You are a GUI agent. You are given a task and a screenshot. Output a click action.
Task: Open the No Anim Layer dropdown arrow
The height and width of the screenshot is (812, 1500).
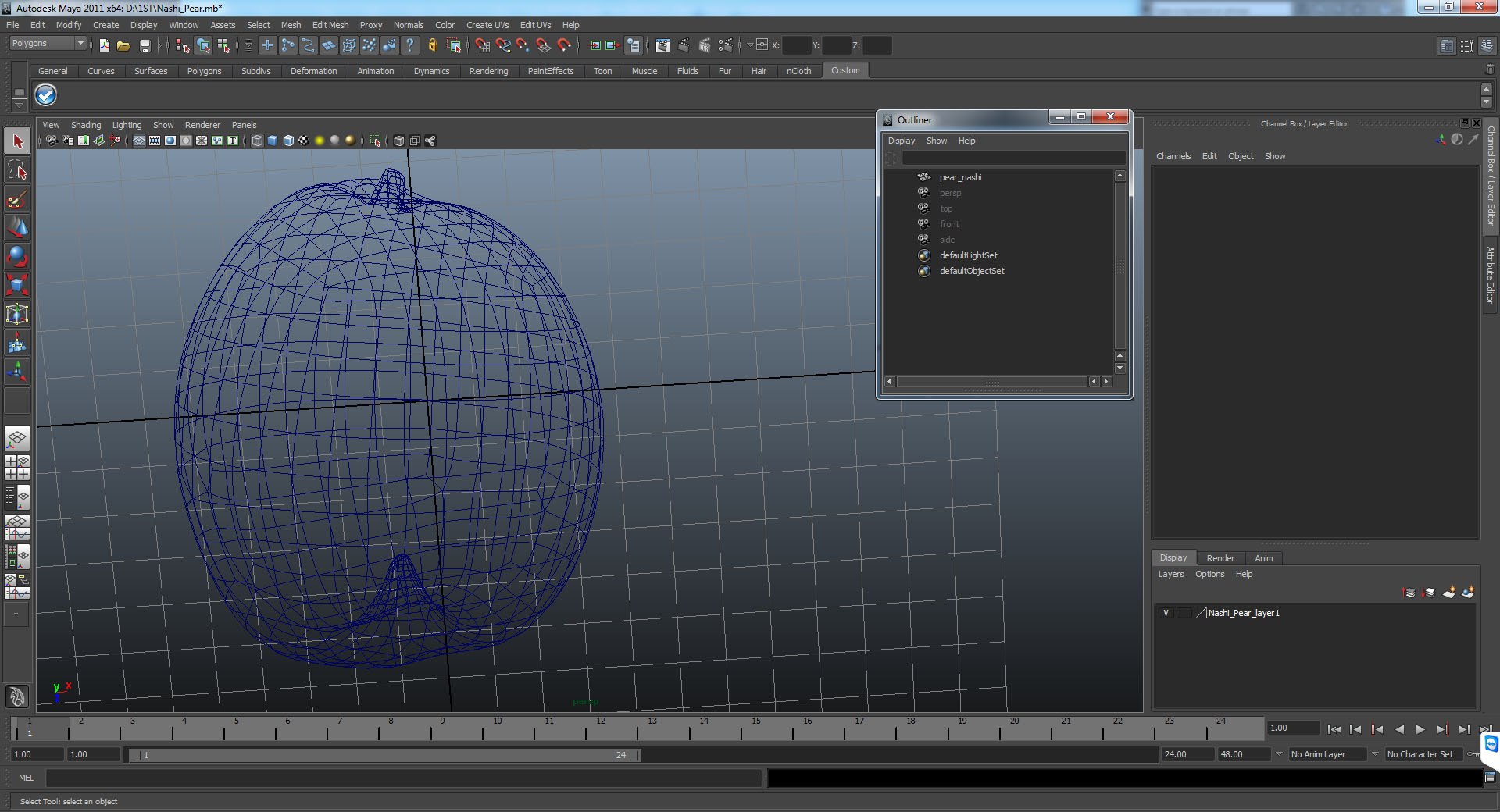click(x=1279, y=754)
